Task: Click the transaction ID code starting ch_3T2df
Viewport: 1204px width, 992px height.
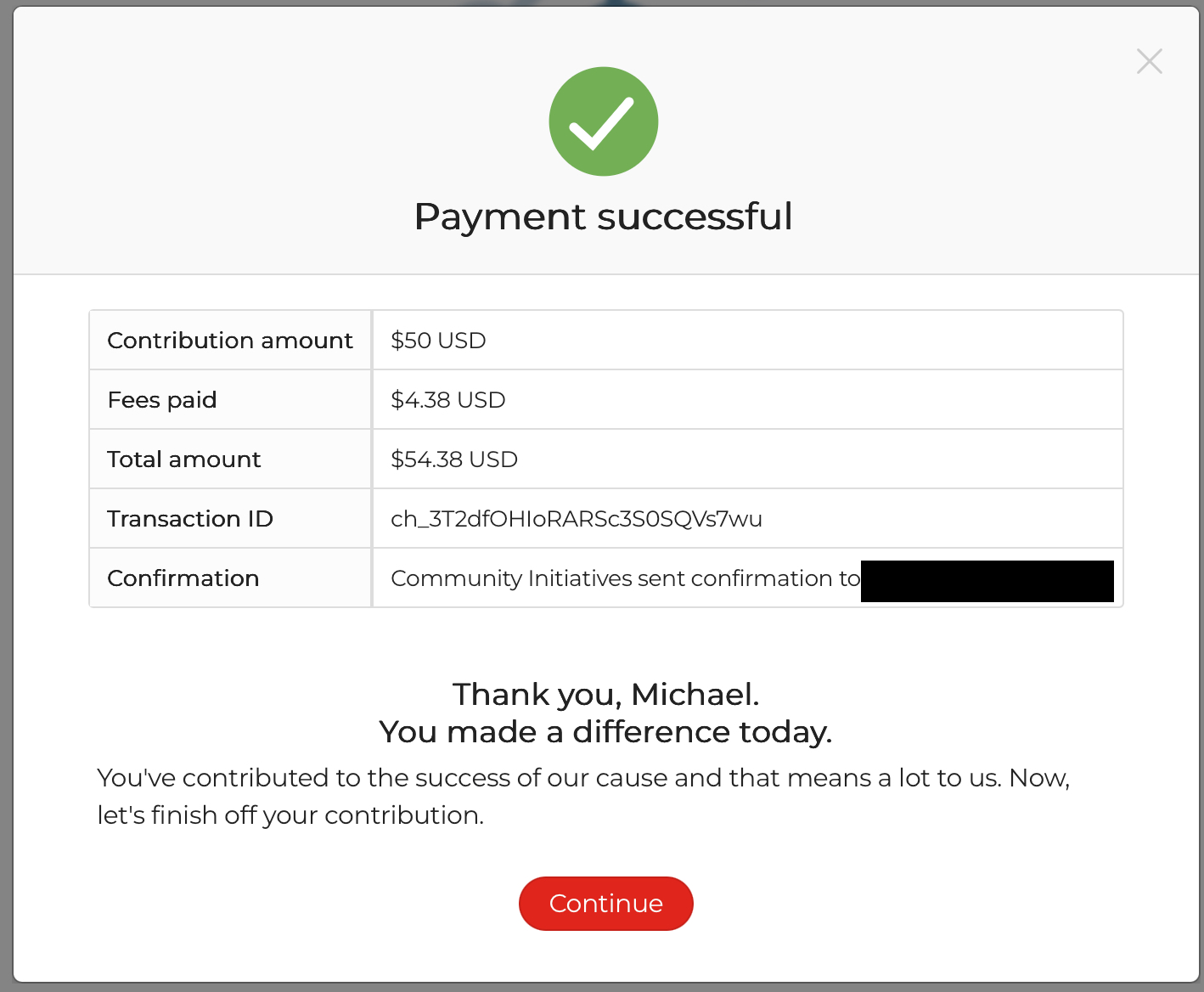Action: (x=576, y=519)
